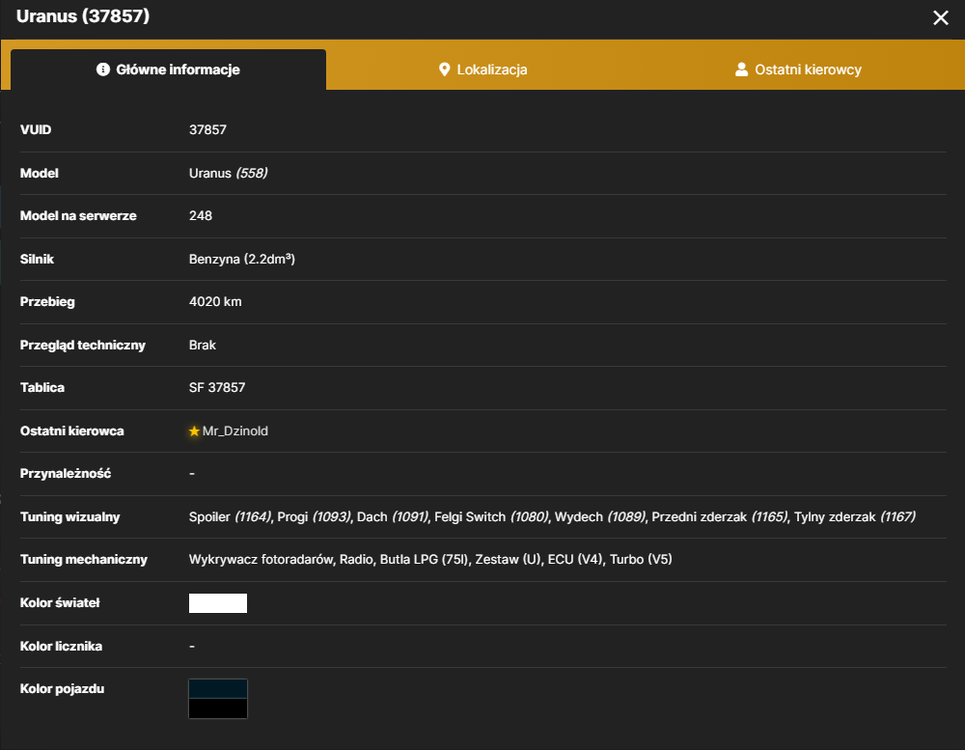Screen dimensions: 965x750
Task: Click the Przynależność row label
Action: pyautogui.click(x=65, y=474)
